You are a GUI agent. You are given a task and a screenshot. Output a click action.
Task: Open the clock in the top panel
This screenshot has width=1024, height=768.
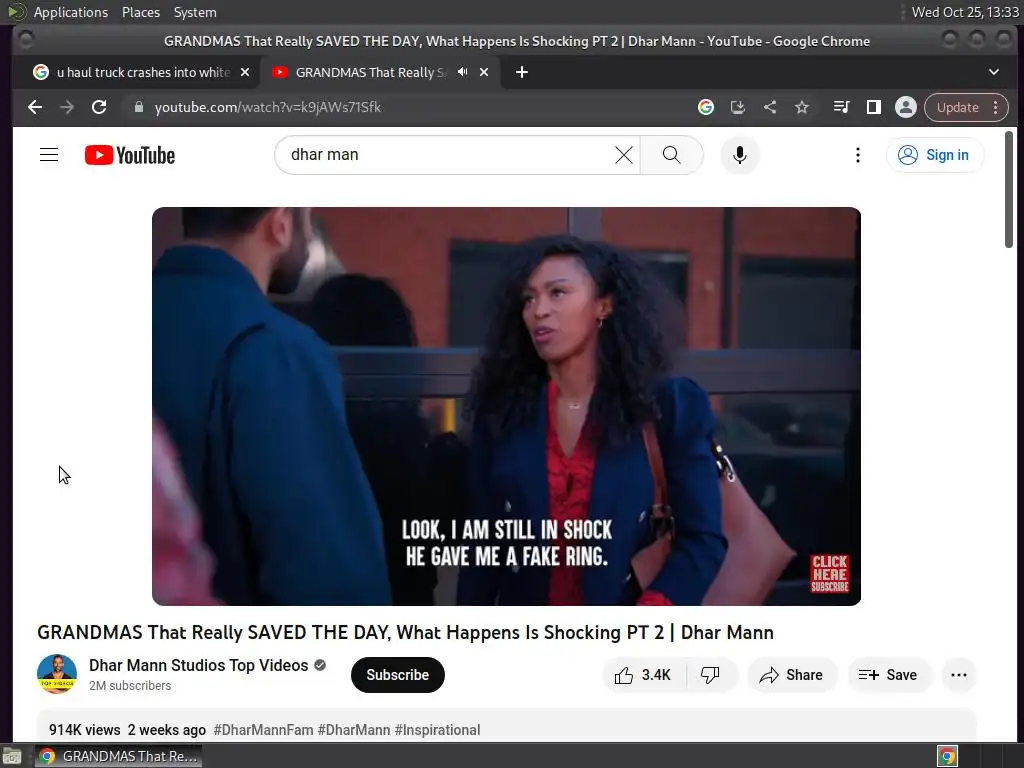pyautogui.click(x=965, y=12)
